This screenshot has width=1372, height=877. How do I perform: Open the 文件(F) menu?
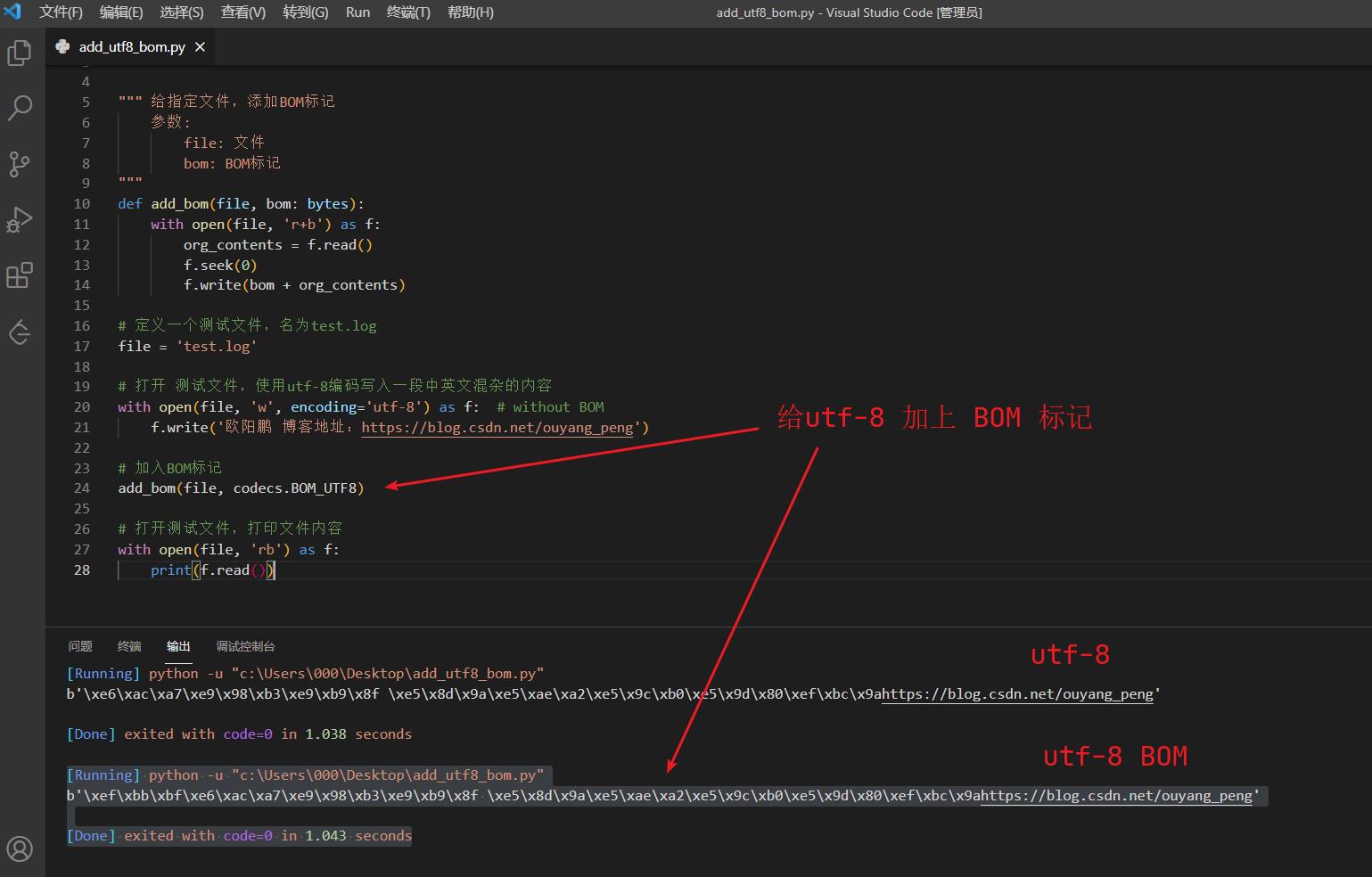pos(61,12)
